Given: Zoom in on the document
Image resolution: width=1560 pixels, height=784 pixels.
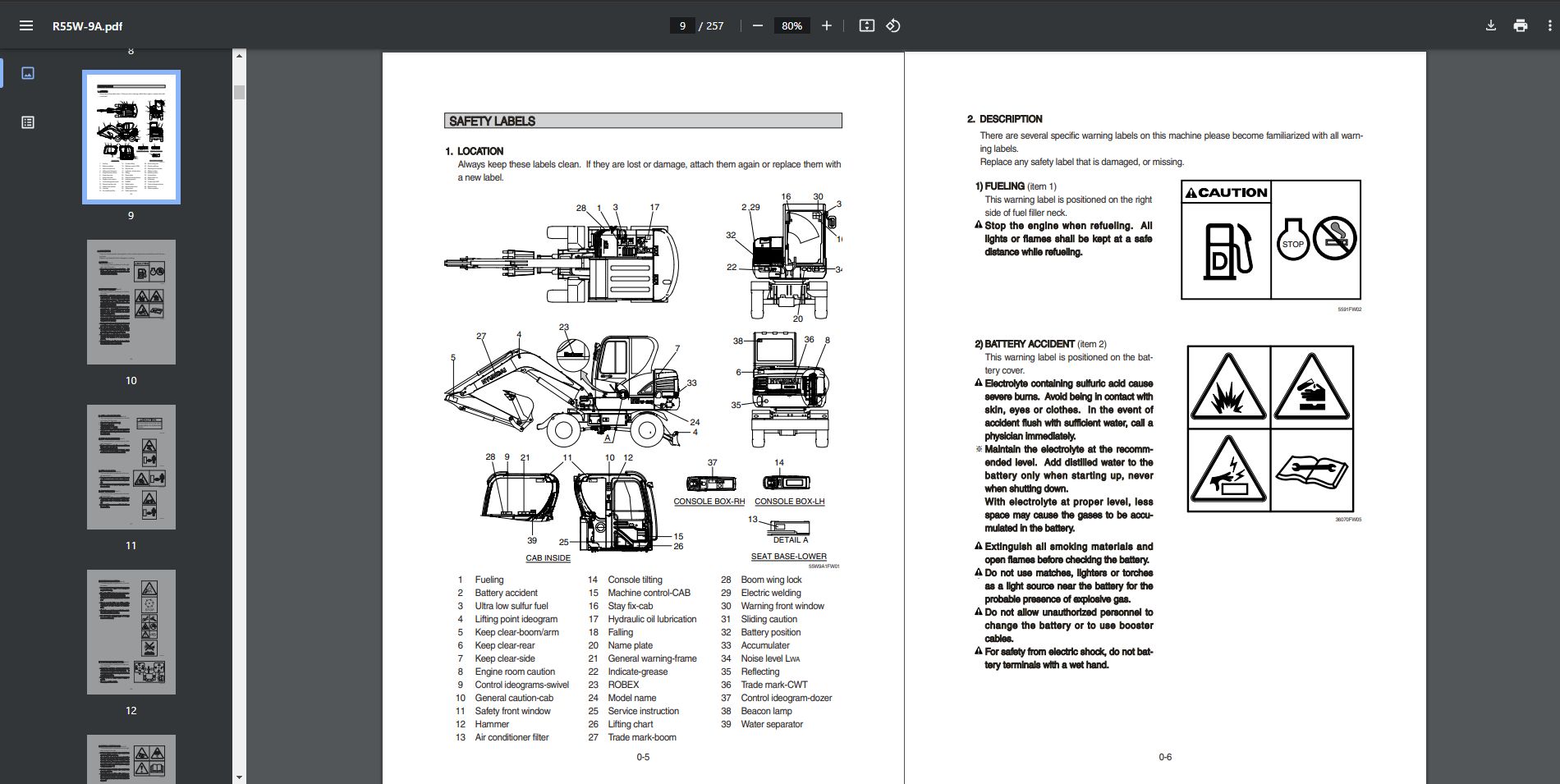Looking at the screenshot, I should coord(826,25).
